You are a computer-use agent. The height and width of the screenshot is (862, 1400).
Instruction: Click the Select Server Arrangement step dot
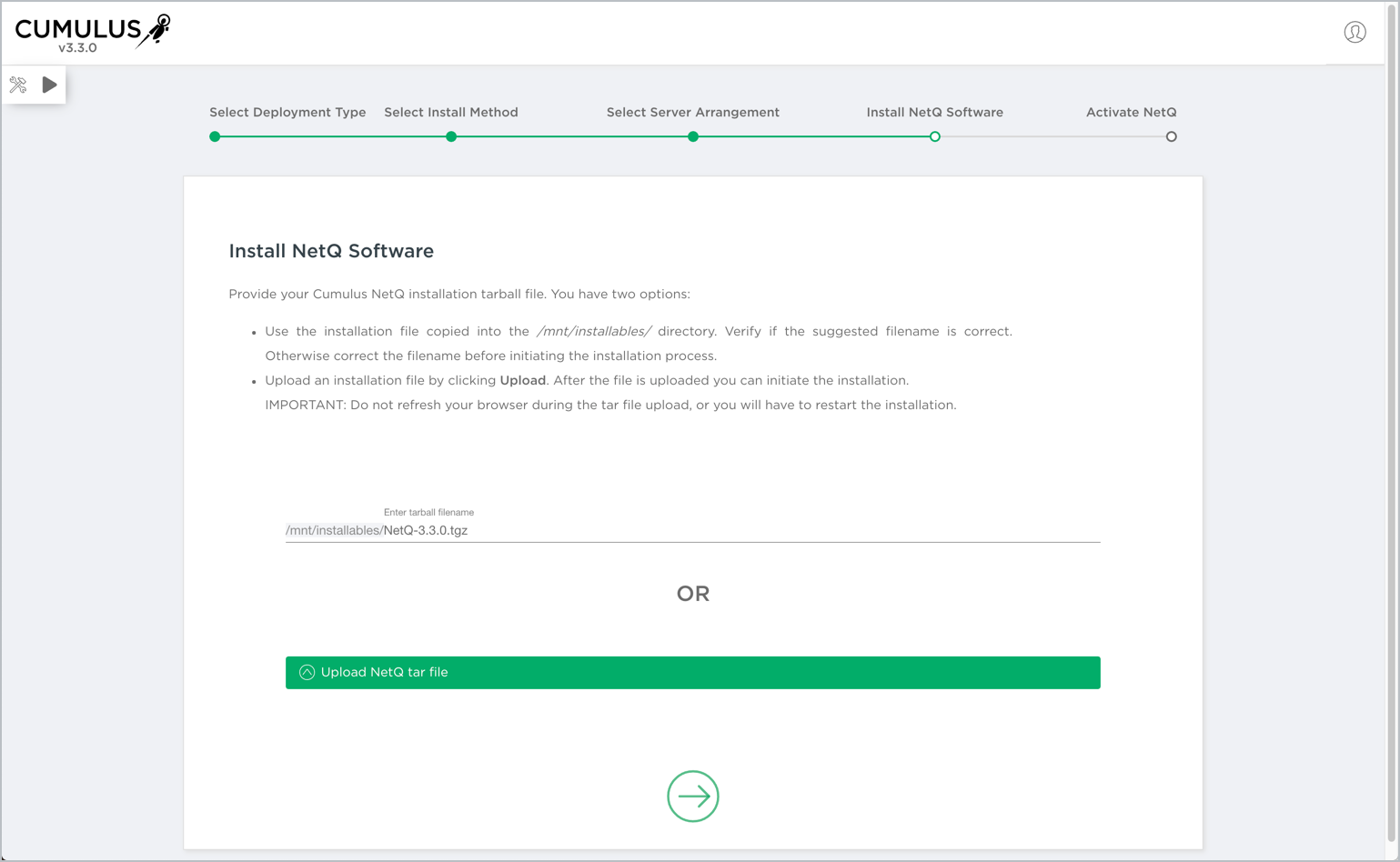pos(693,136)
